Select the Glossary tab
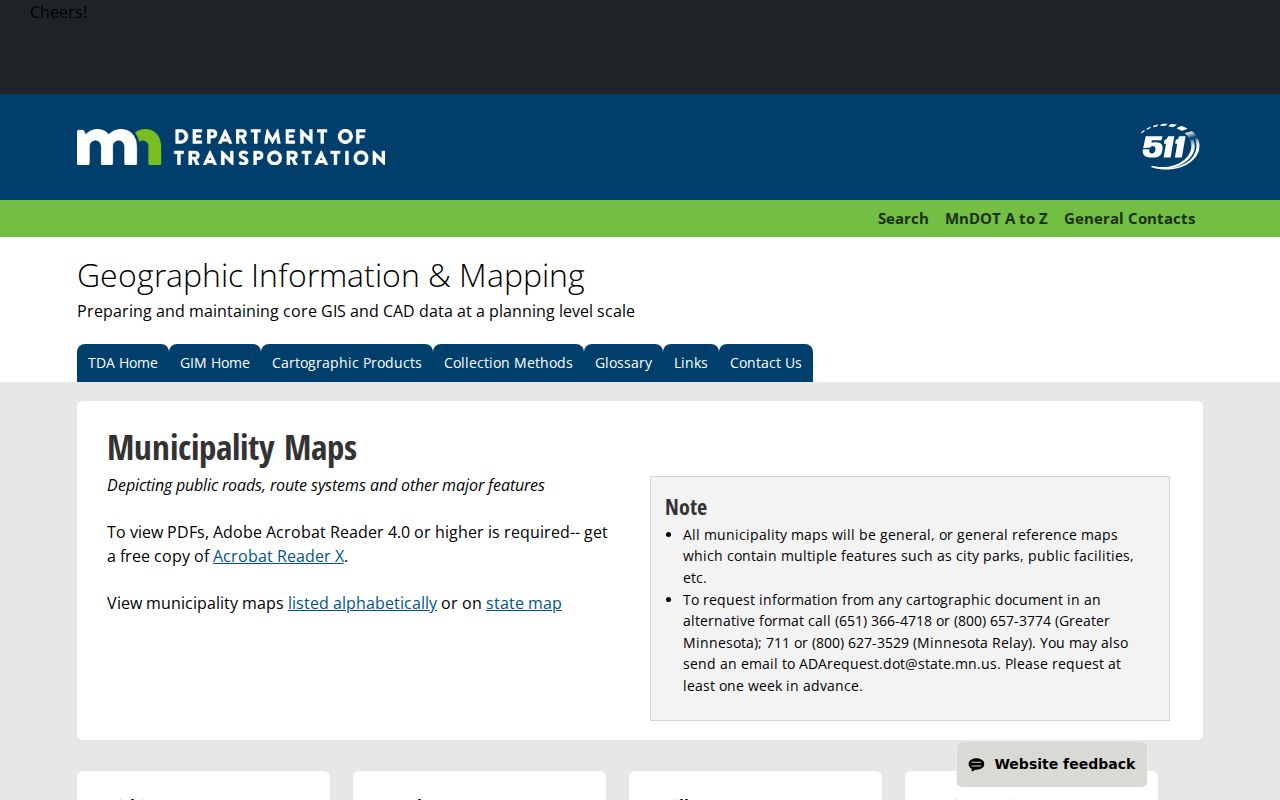The image size is (1280, 800). [623, 363]
